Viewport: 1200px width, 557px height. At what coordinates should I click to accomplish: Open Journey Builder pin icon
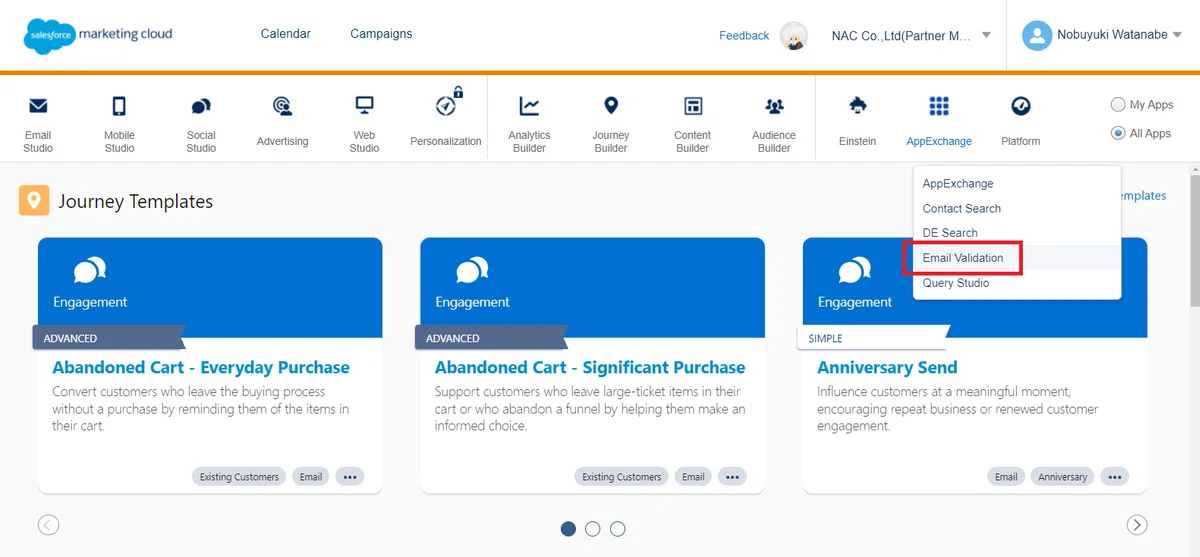coord(611,105)
